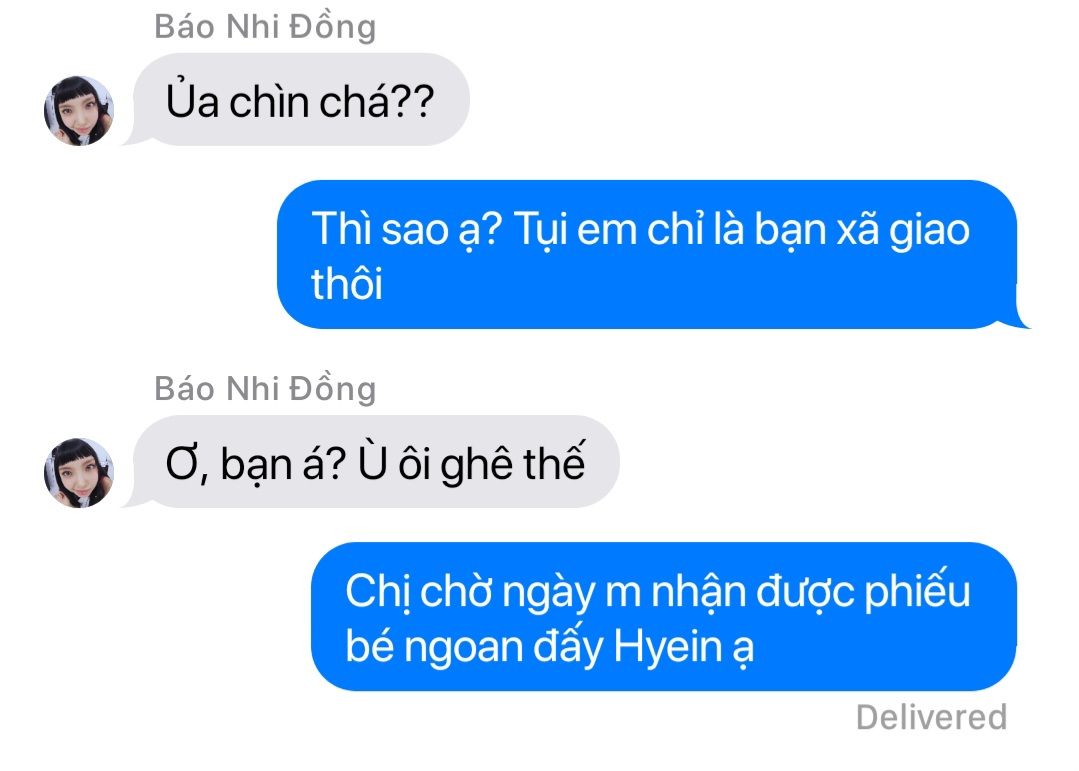The image size is (1079, 771).
Task: Tap the "??" in the first gray message
Action: [x=414, y=102]
